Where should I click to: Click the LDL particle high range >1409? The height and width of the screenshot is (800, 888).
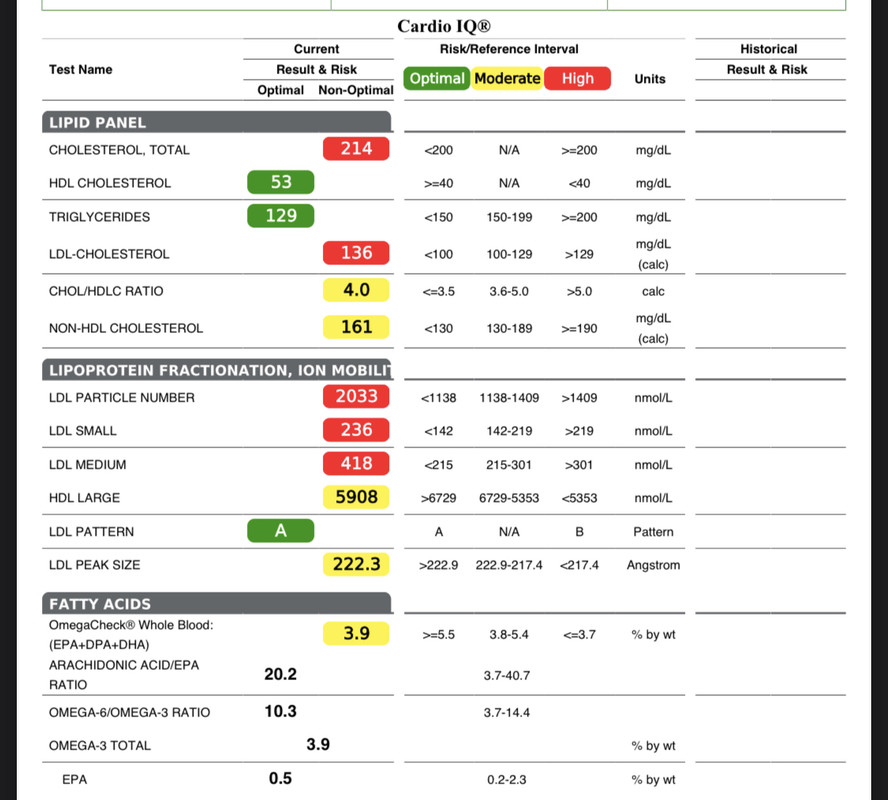579,398
